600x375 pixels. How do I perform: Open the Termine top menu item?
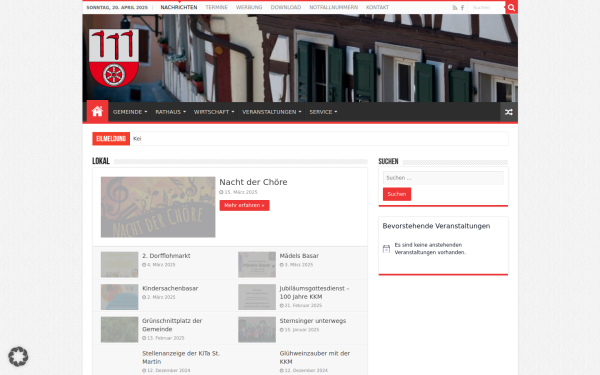point(216,7)
